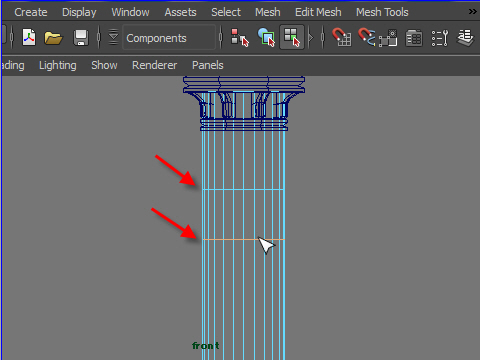Select the orange highlighted edge loop

tap(243, 239)
